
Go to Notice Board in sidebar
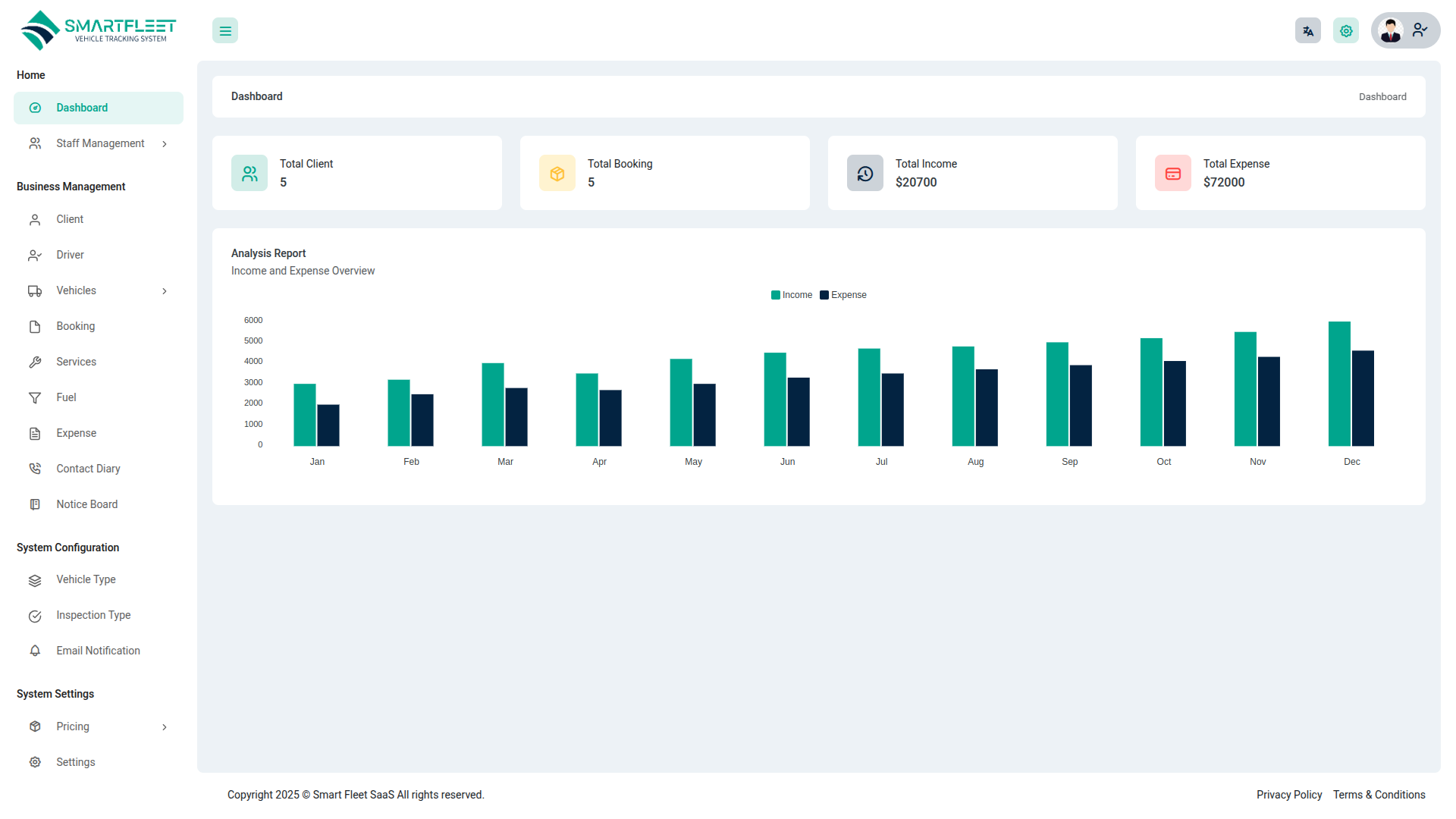(86, 504)
